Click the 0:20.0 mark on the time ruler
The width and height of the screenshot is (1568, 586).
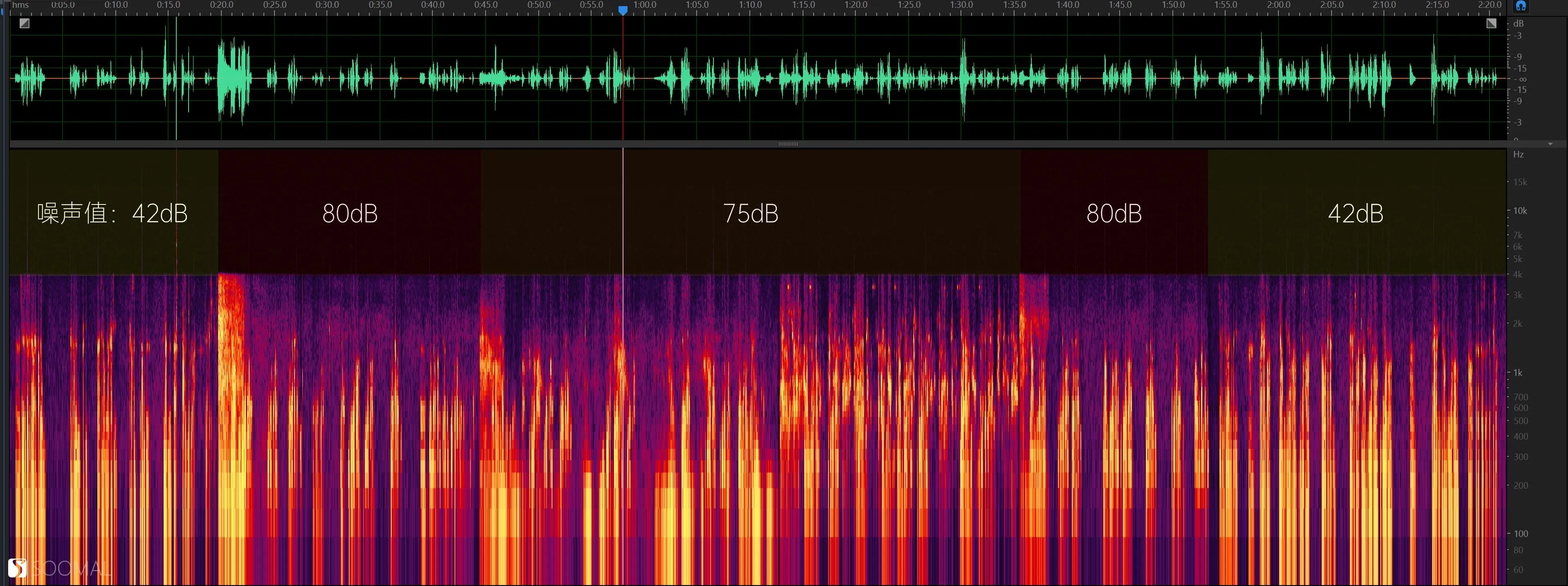222,5
